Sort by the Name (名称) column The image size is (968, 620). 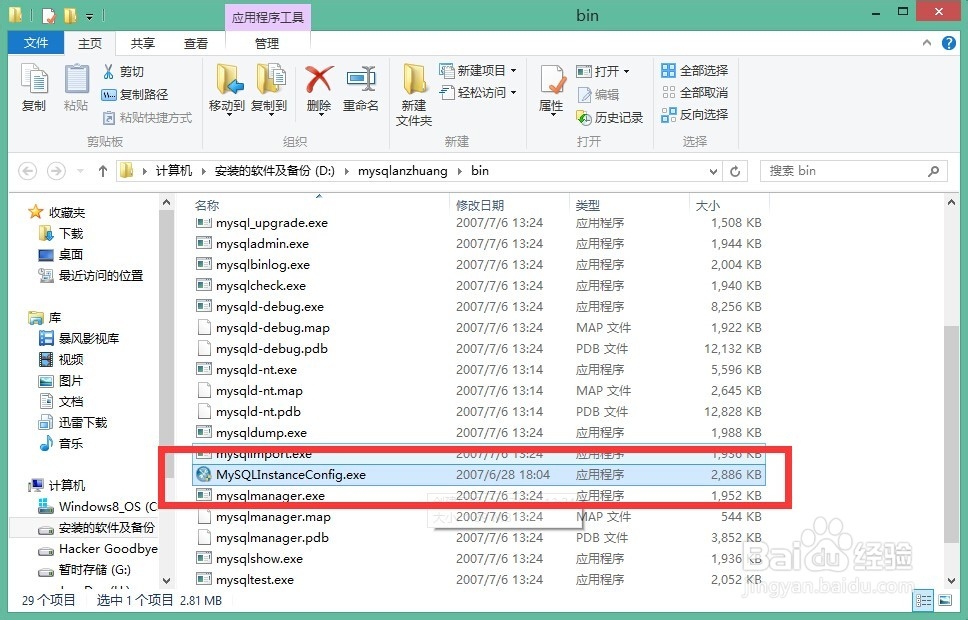(x=207, y=205)
